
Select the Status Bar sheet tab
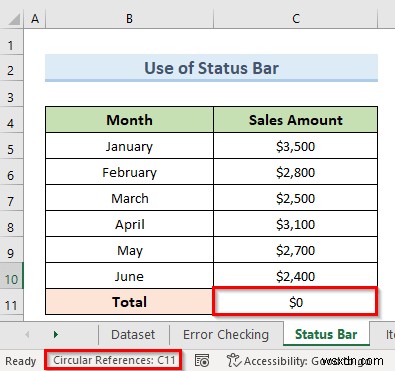[x=326, y=334]
